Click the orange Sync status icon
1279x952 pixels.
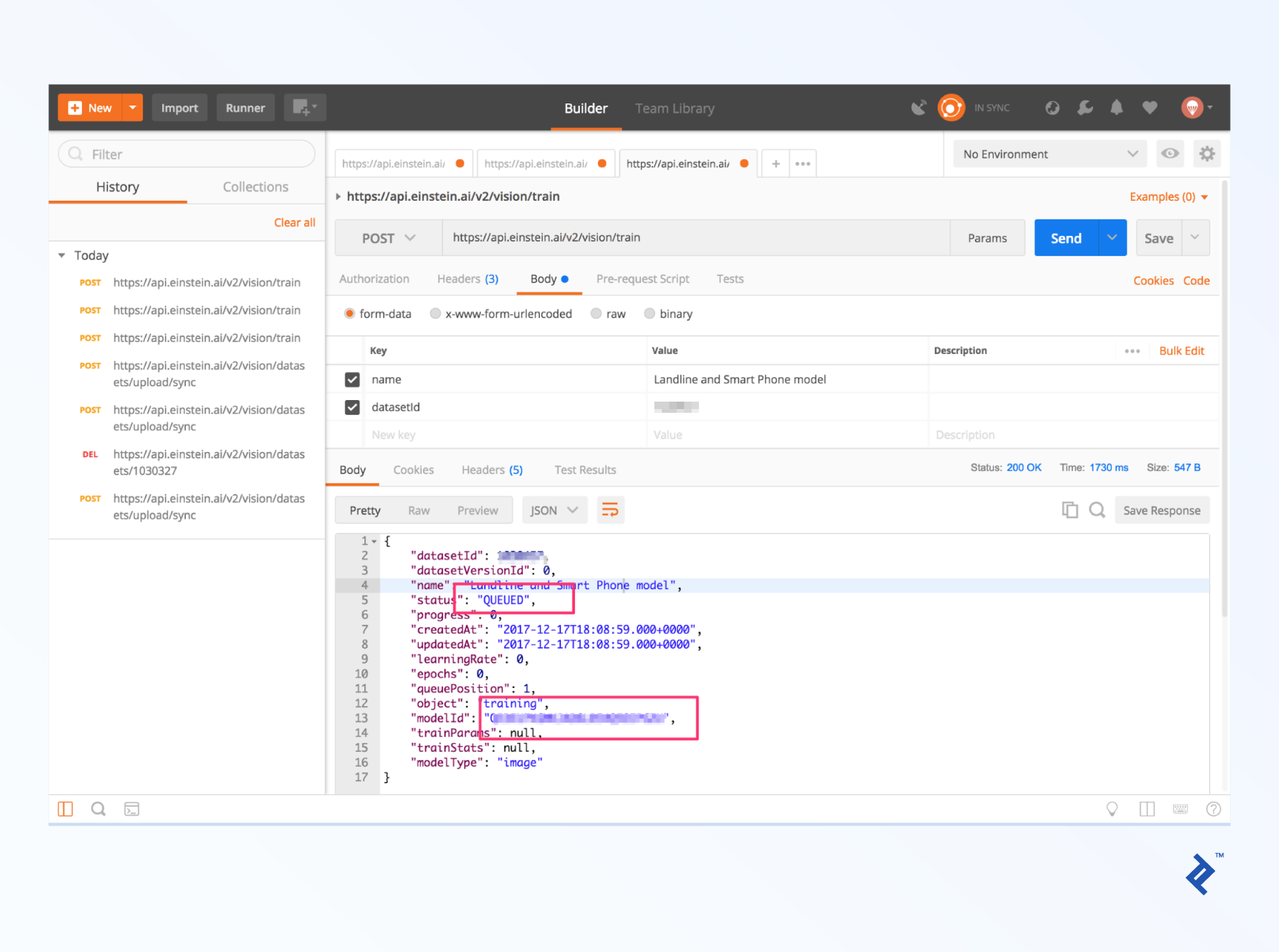click(951, 108)
